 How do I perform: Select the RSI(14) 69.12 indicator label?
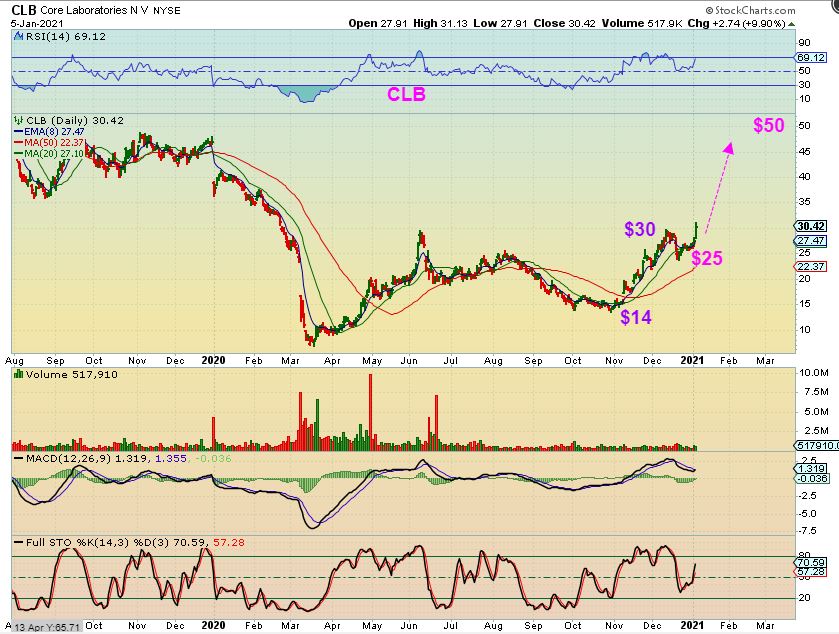coord(65,36)
